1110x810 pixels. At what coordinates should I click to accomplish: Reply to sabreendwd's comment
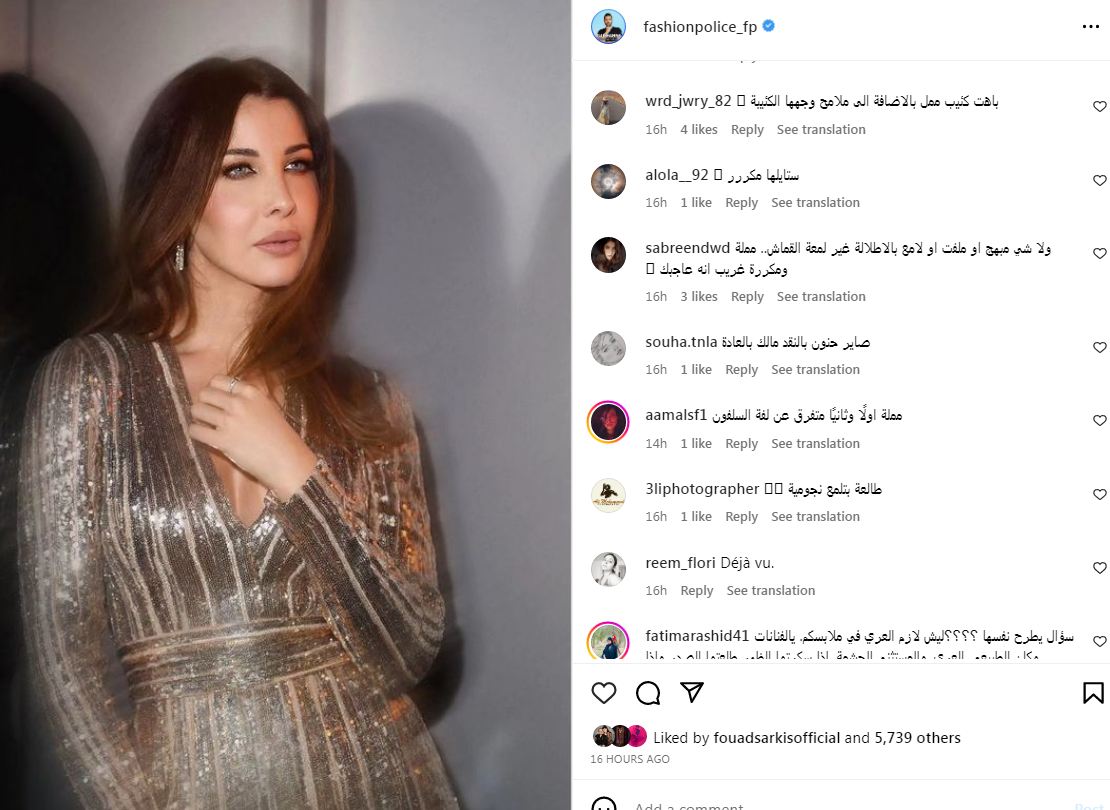(747, 297)
